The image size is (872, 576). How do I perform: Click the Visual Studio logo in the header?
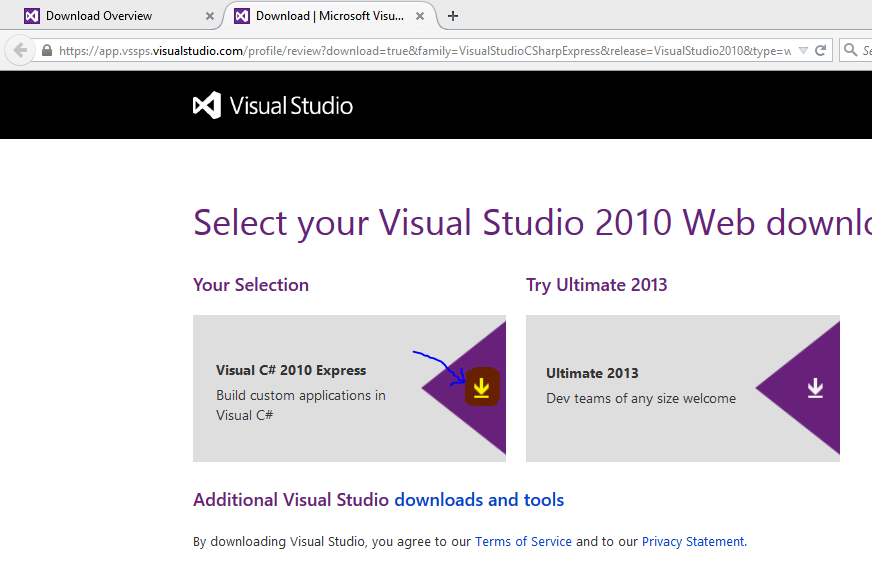click(272, 104)
